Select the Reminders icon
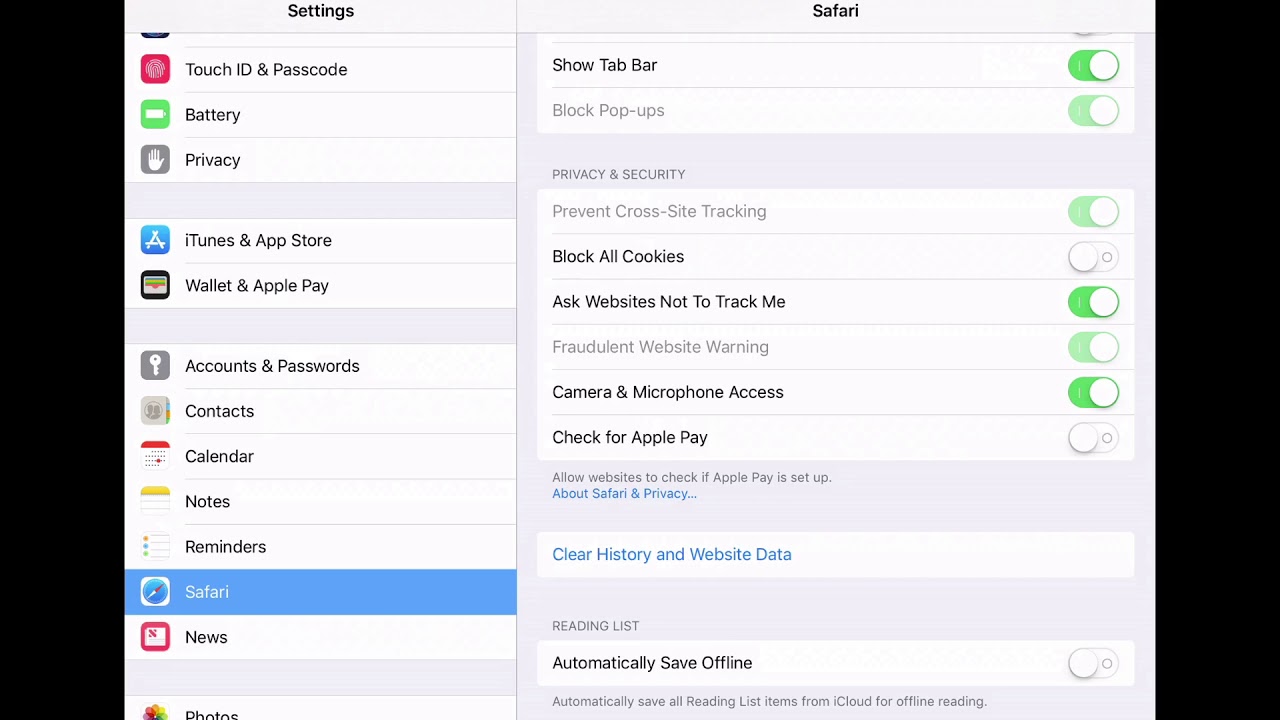The height and width of the screenshot is (720, 1280). [155, 546]
